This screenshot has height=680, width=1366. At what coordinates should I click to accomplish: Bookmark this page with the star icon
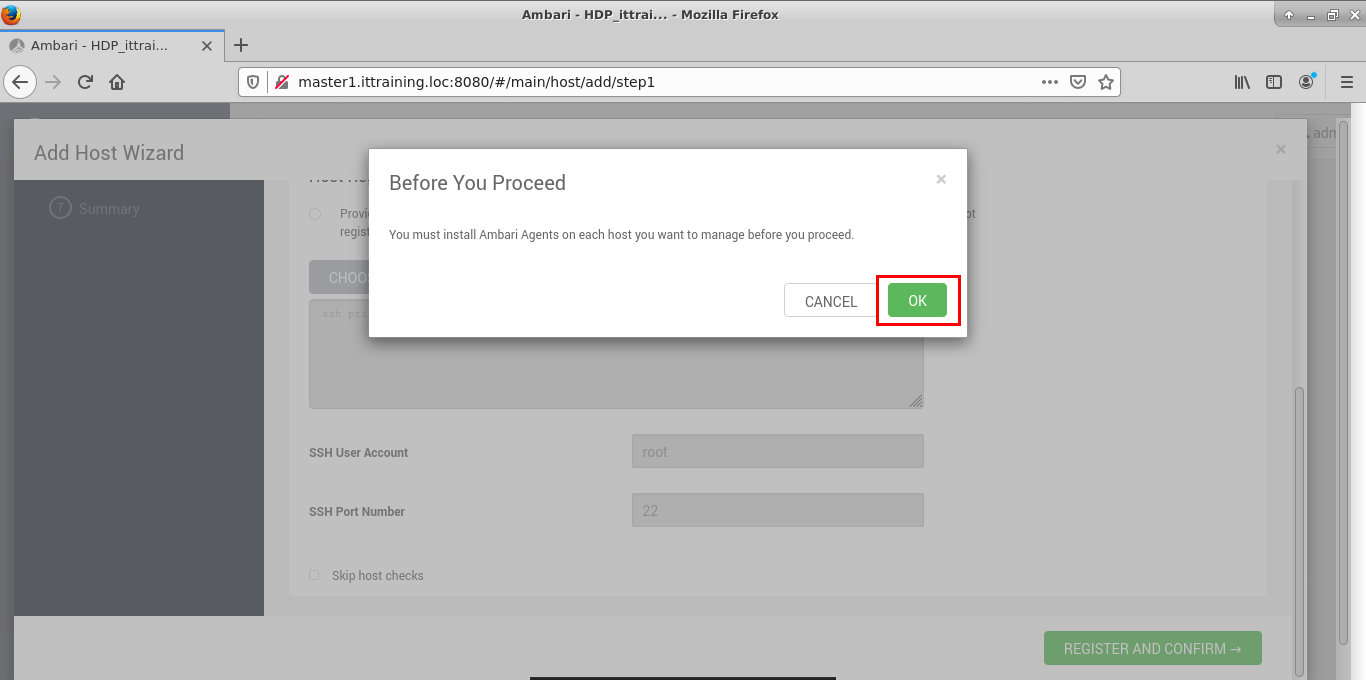click(1105, 82)
